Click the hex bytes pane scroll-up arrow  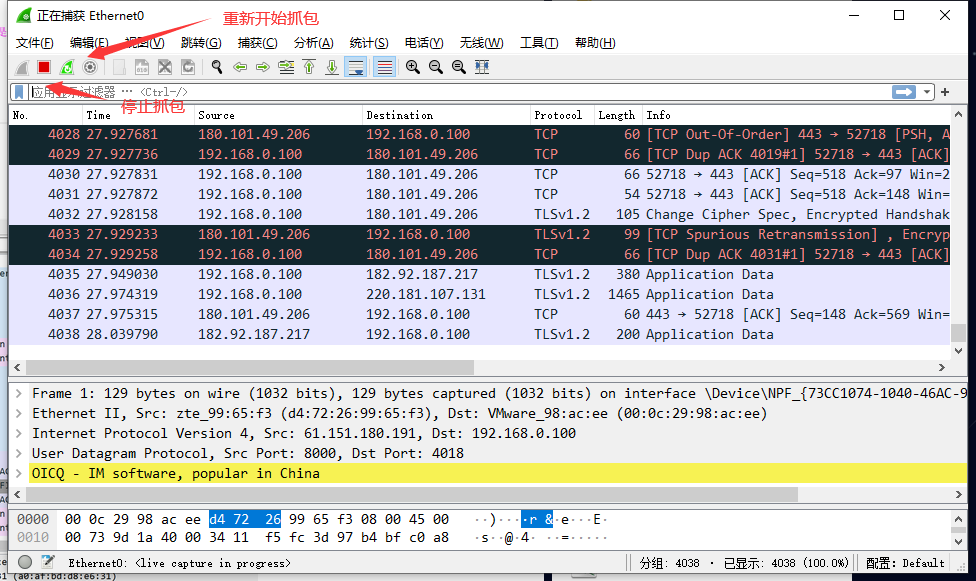pyautogui.click(x=959, y=518)
